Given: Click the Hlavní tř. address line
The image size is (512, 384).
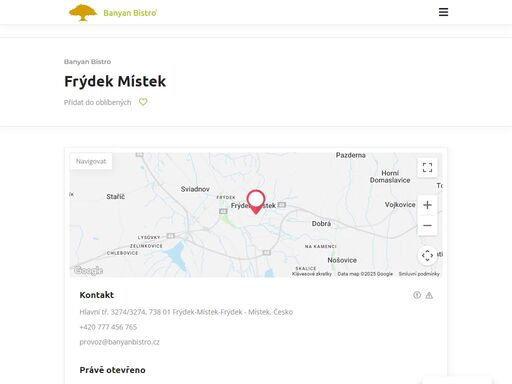Looking at the screenshot, I should point(186,312).
